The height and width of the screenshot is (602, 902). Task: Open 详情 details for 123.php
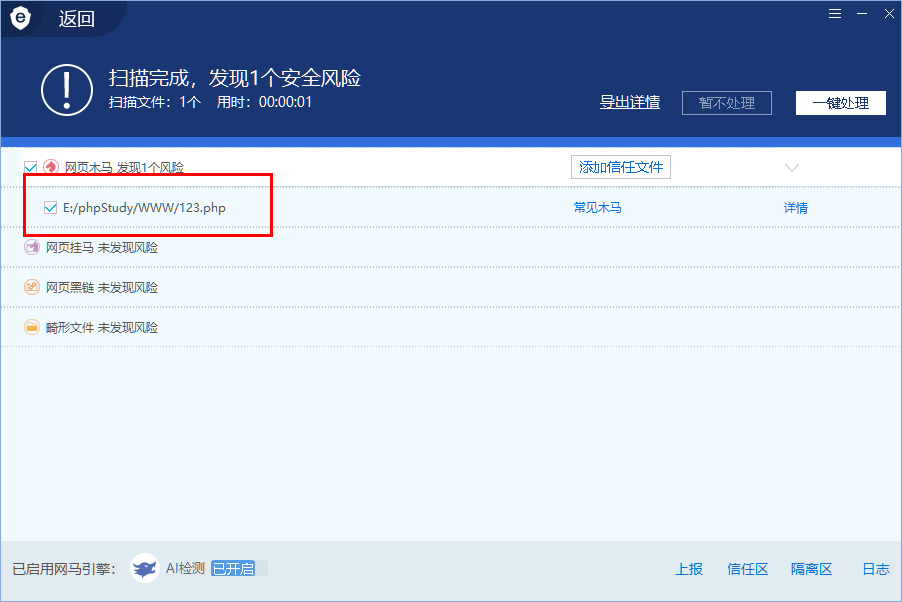pyautogui.click(x=796, y=208)
